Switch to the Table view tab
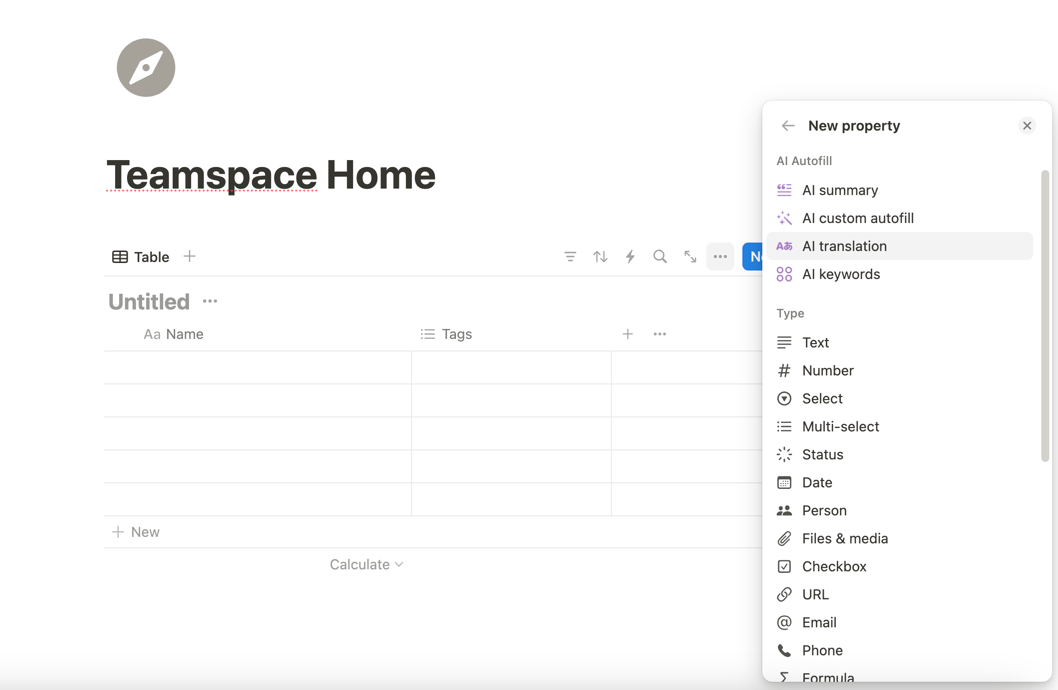This screenshot has width=1058, height=690. (x=141, y=257)
